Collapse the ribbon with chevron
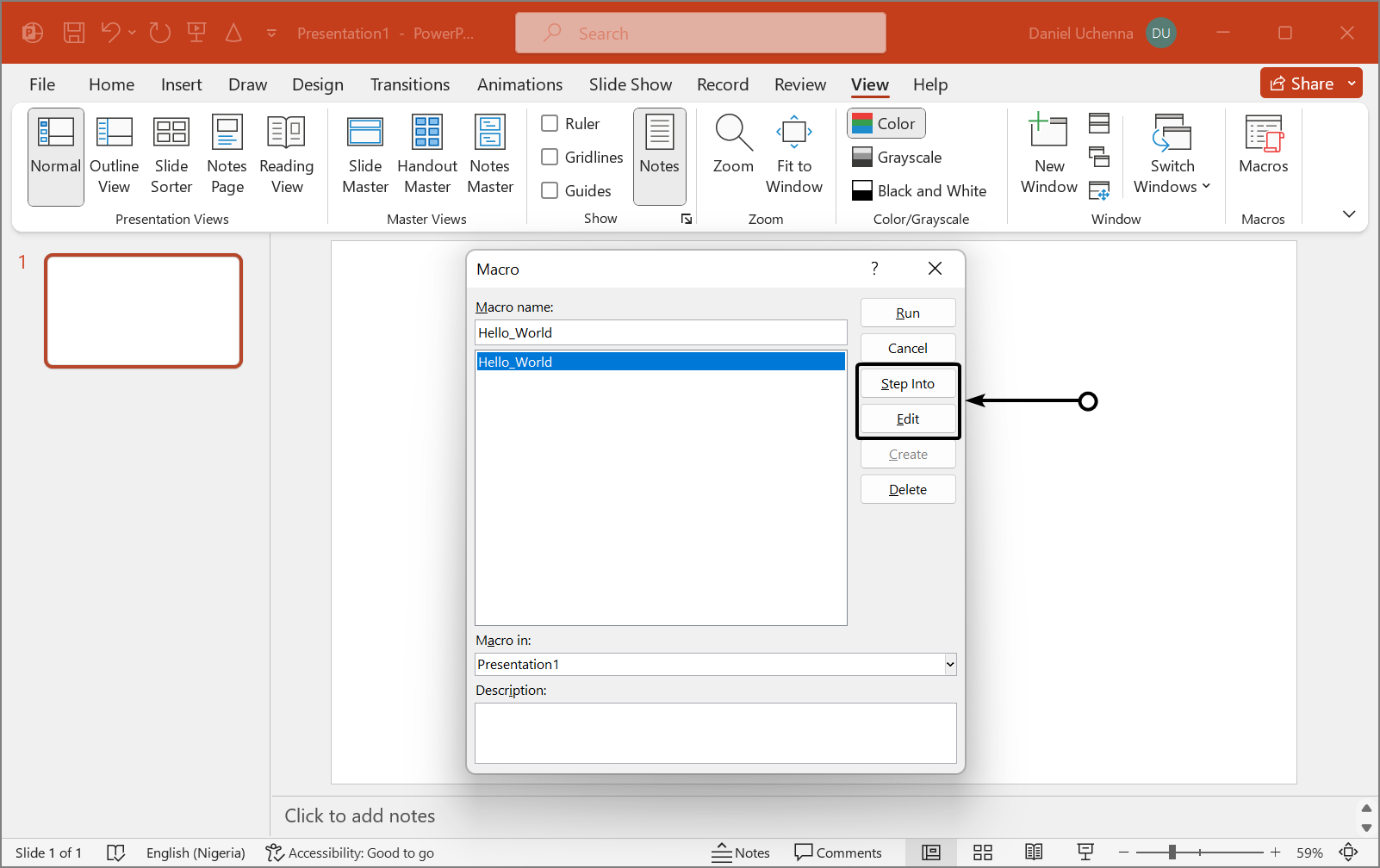This screenshot has height=868, width=1380. 1349,214
